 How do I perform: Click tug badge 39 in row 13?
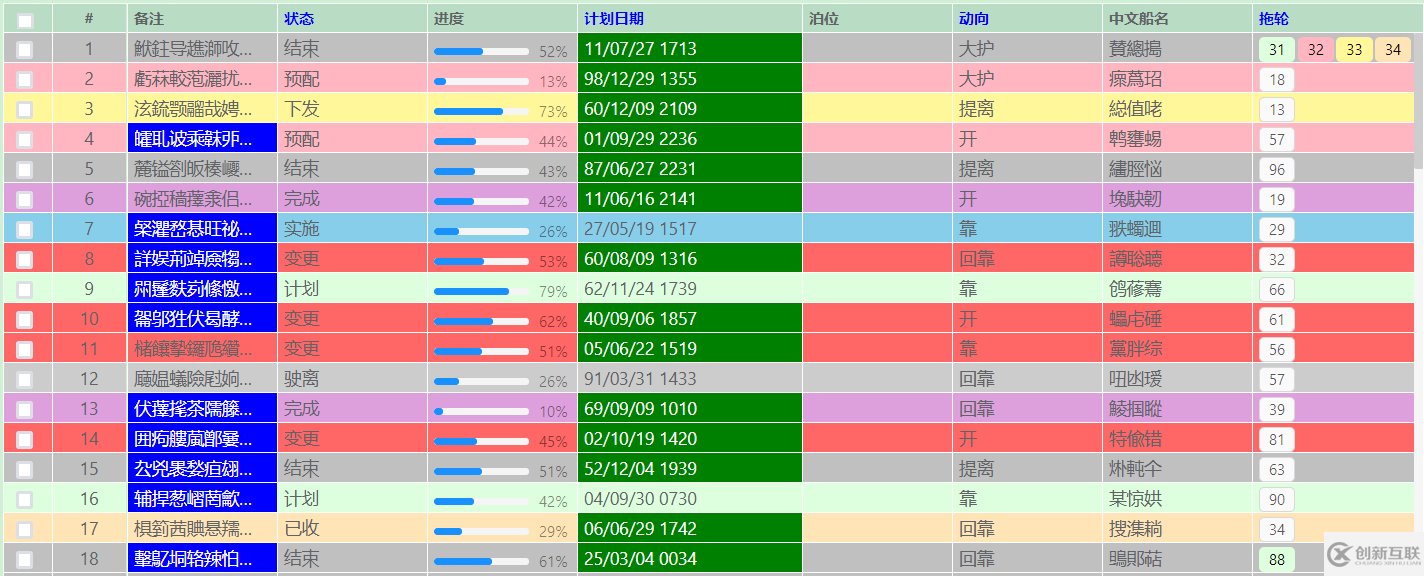1277,410
